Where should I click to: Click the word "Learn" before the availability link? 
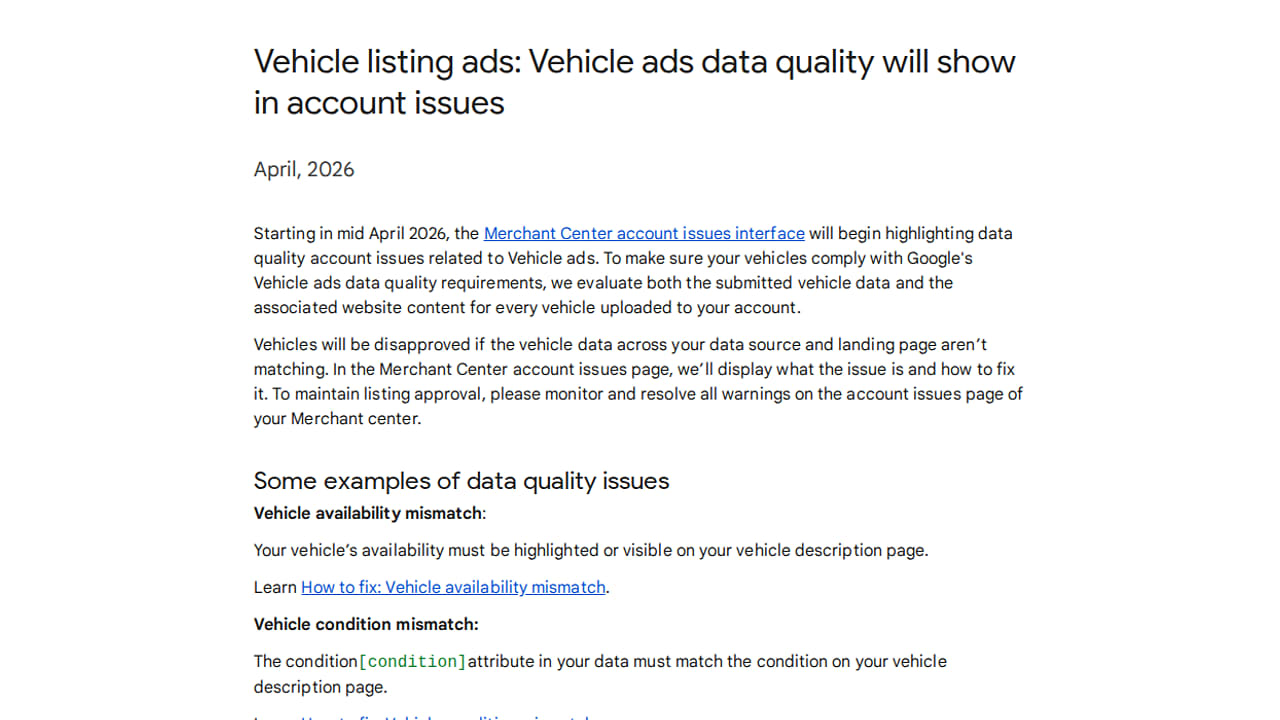tap(275, 587)
